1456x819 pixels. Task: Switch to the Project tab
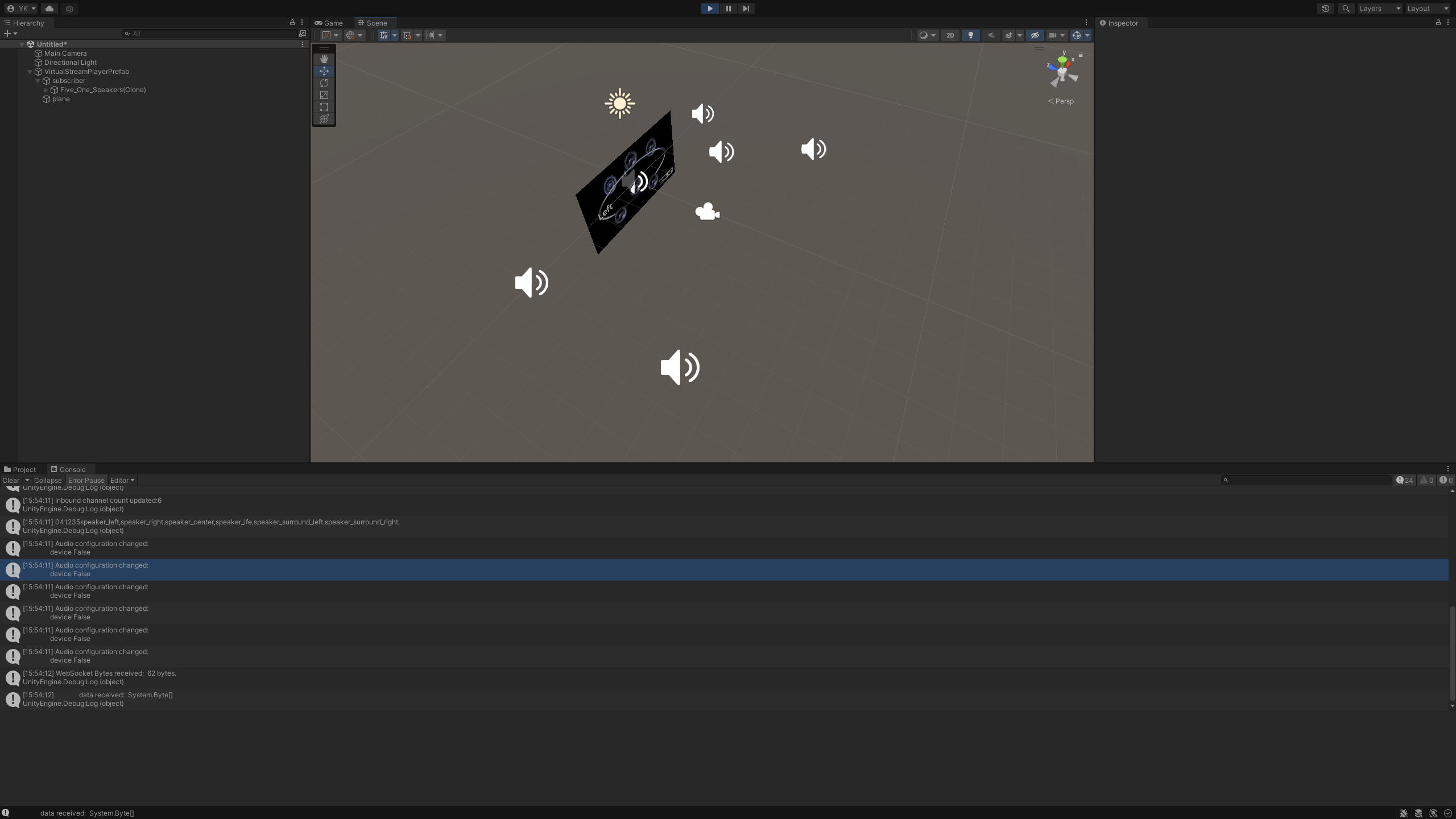20,470
